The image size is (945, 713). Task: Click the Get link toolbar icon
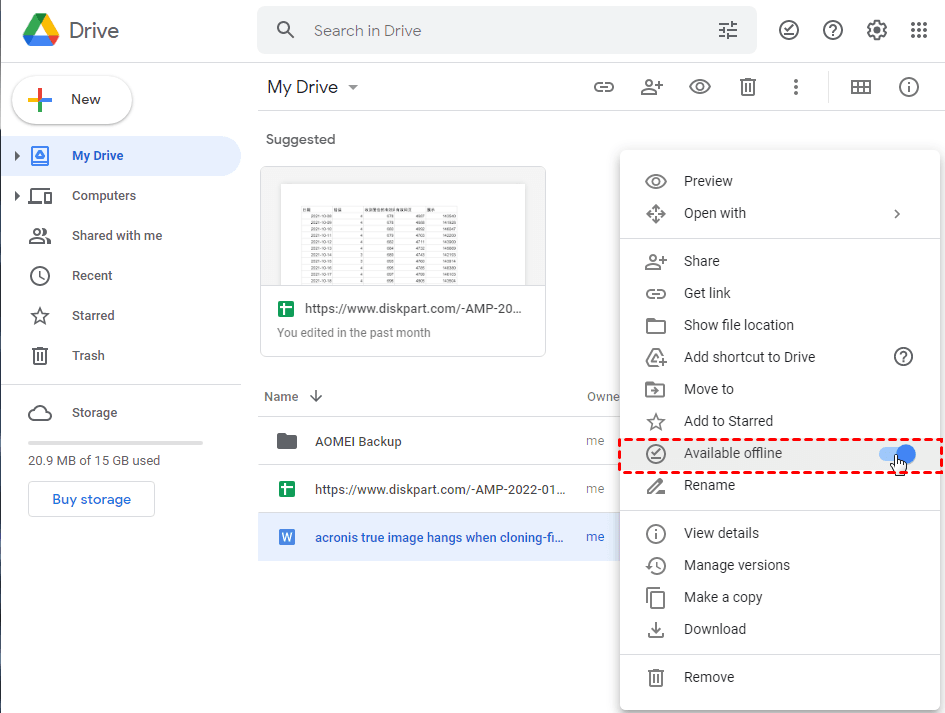(x=604, y=87)
